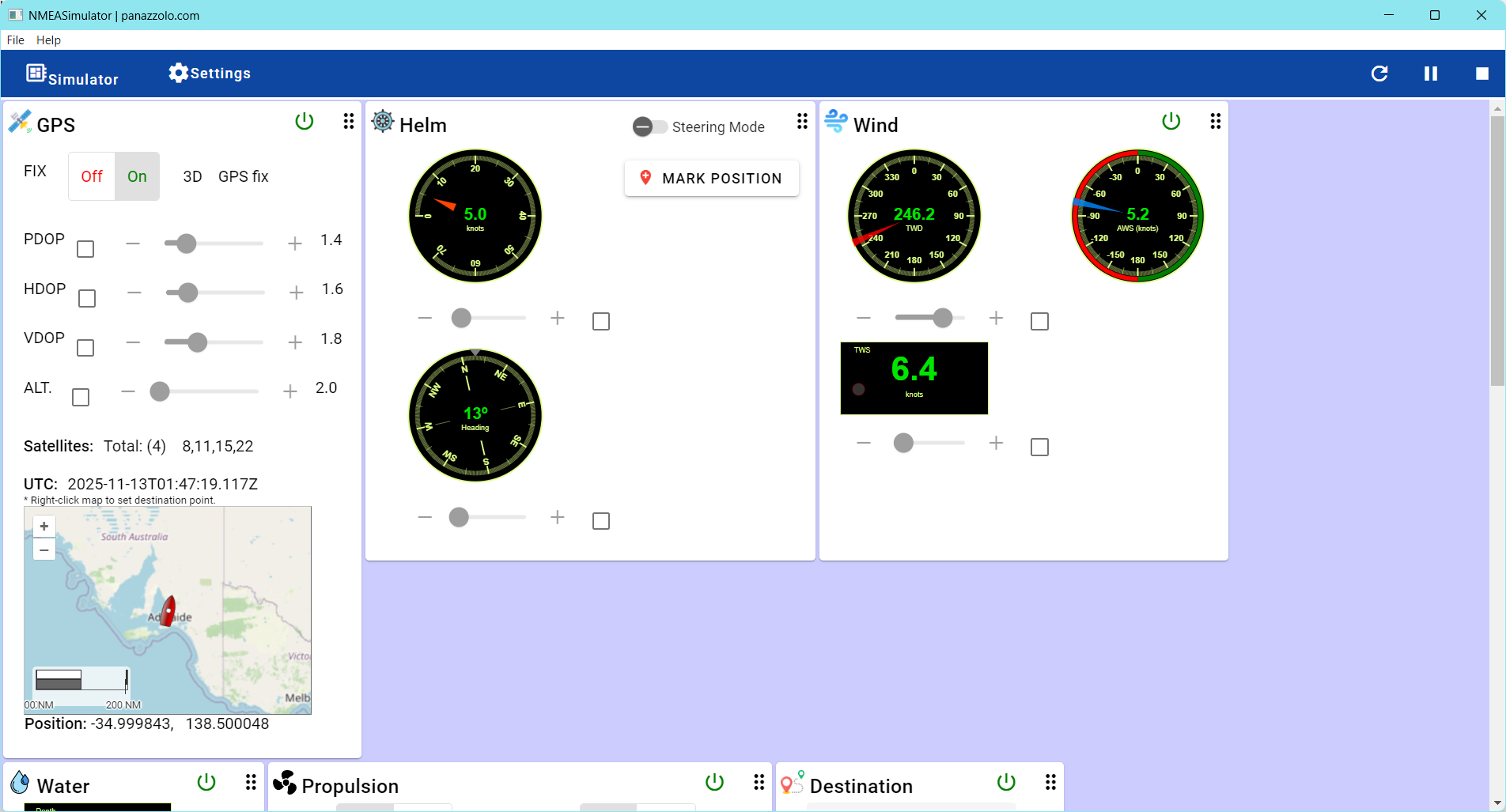1506x812 pixels.
Task: Click the Wind panel power icon
Action: [1171, 122]
